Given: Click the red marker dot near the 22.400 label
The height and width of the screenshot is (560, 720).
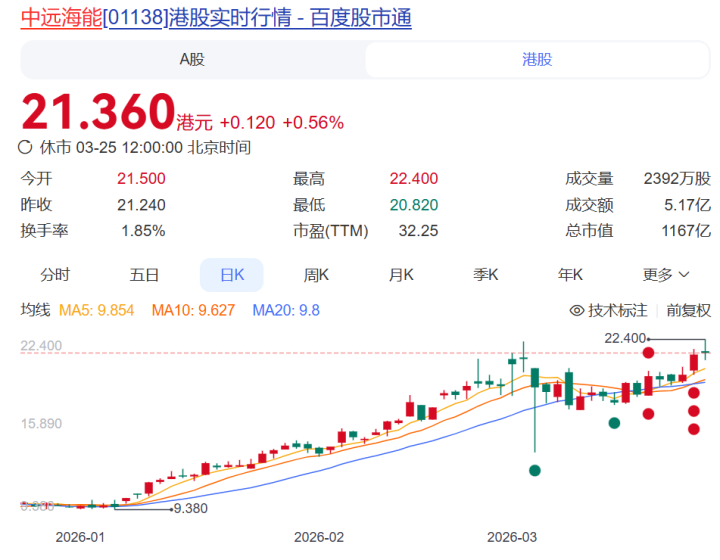Looking at the screenshot, I should (648, 353).
